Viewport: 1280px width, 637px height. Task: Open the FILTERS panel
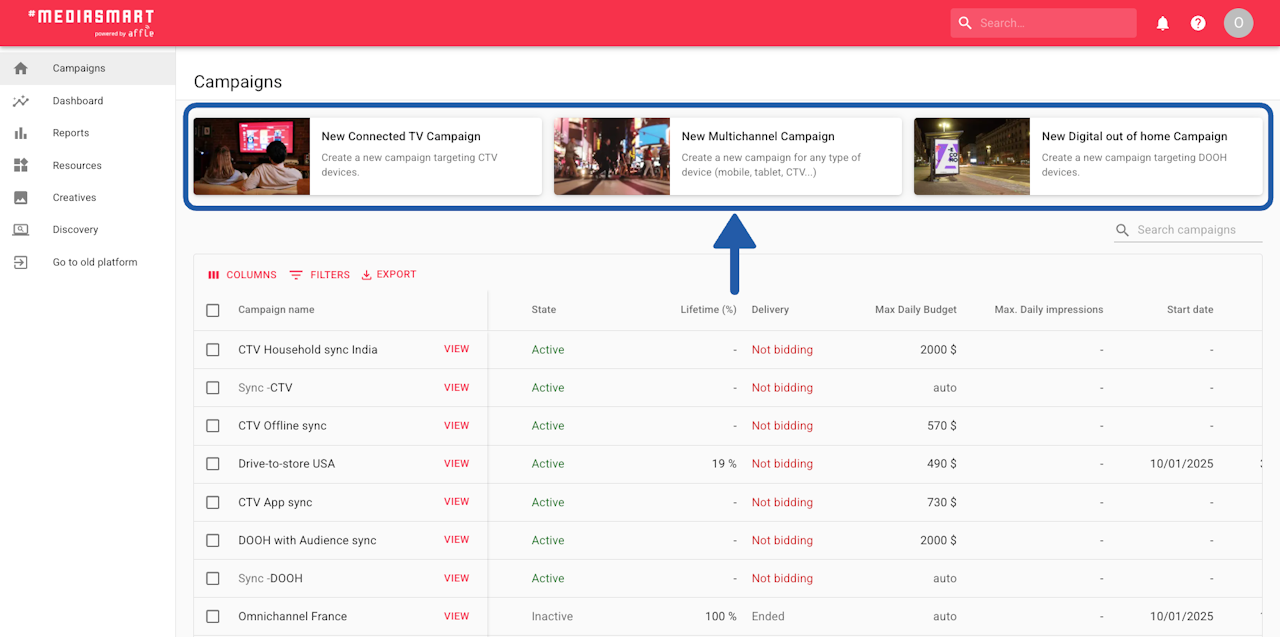(x=320, y=275)
